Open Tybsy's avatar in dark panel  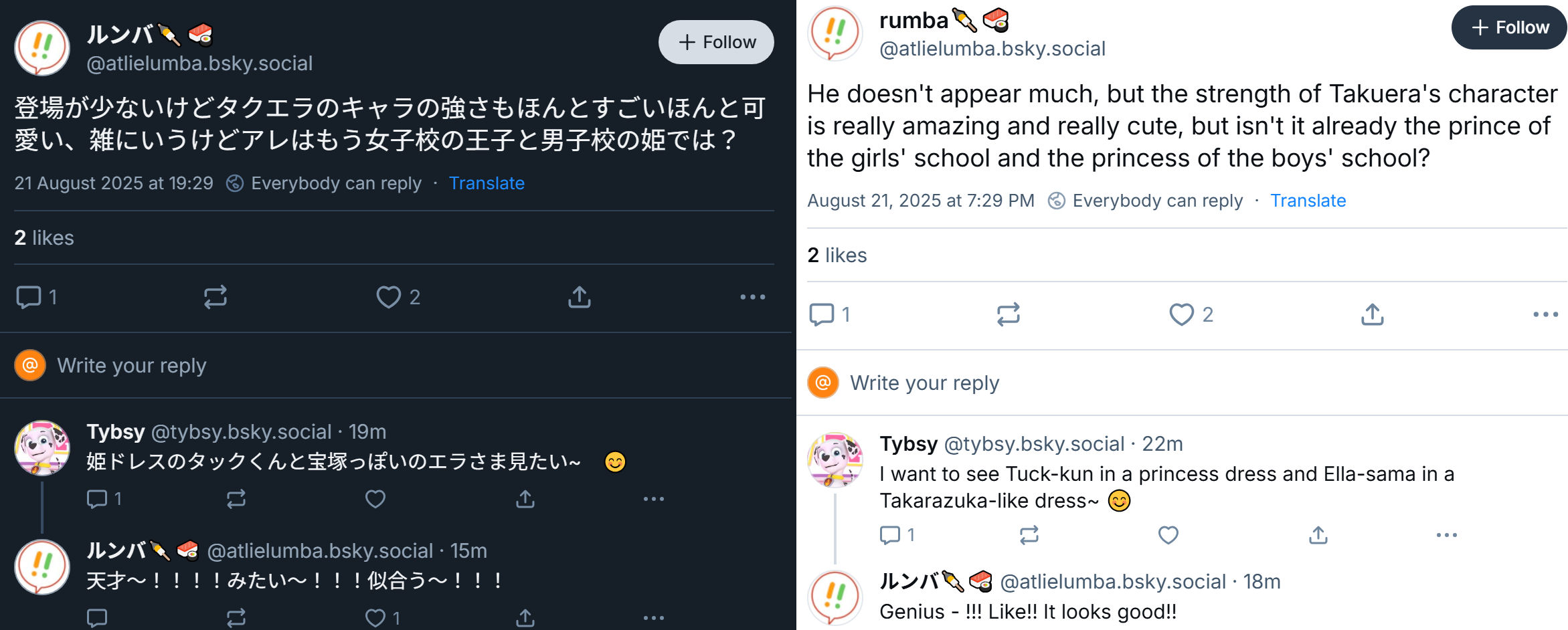pos(42,447)
